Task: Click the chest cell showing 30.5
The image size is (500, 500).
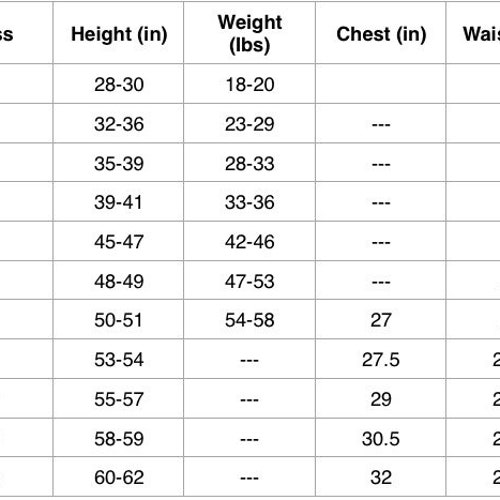Action: coord(381,439)
